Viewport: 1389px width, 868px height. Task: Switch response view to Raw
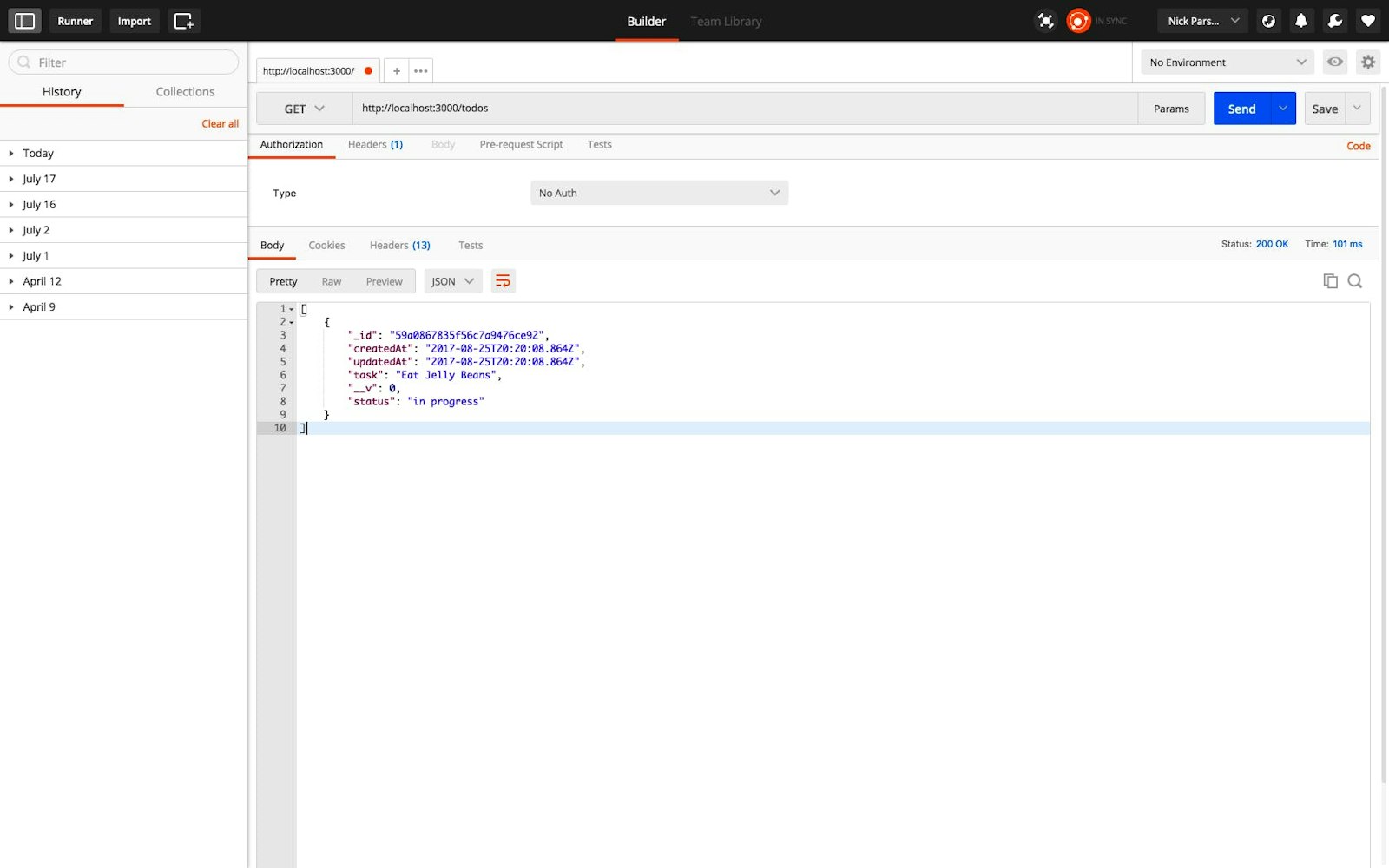331,280
